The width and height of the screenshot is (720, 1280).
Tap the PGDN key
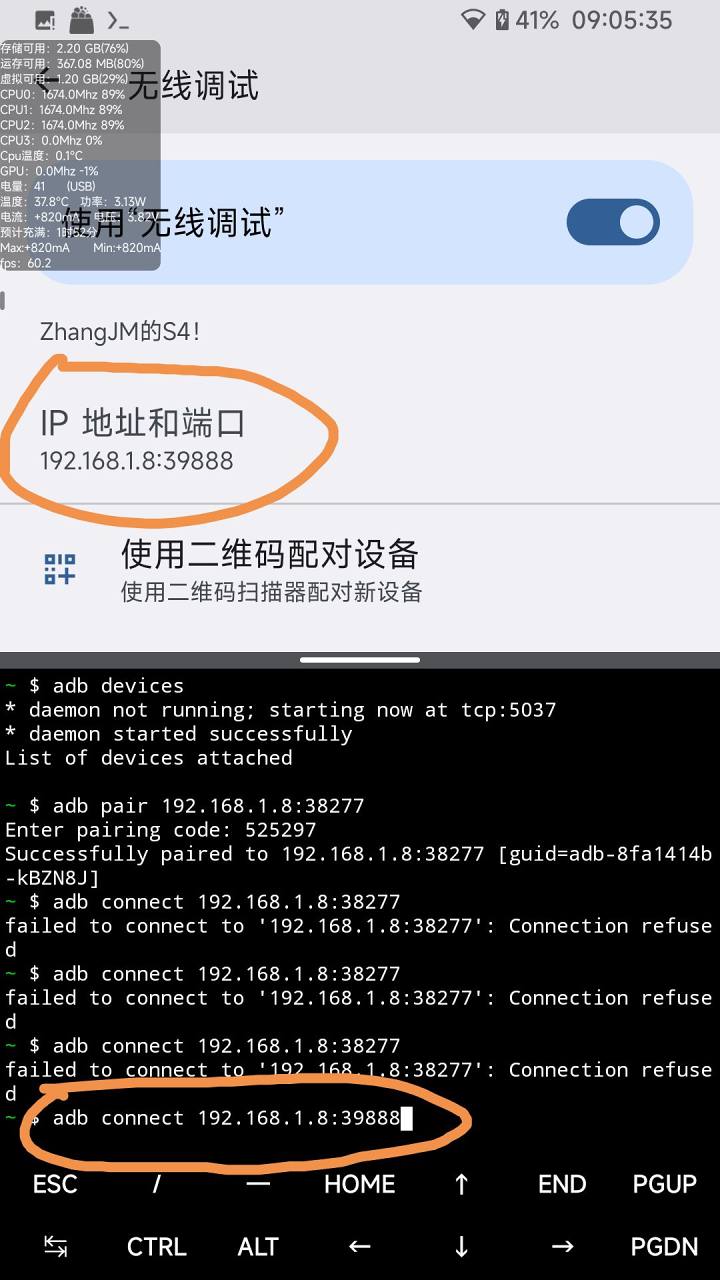(x=665, y=1247)
